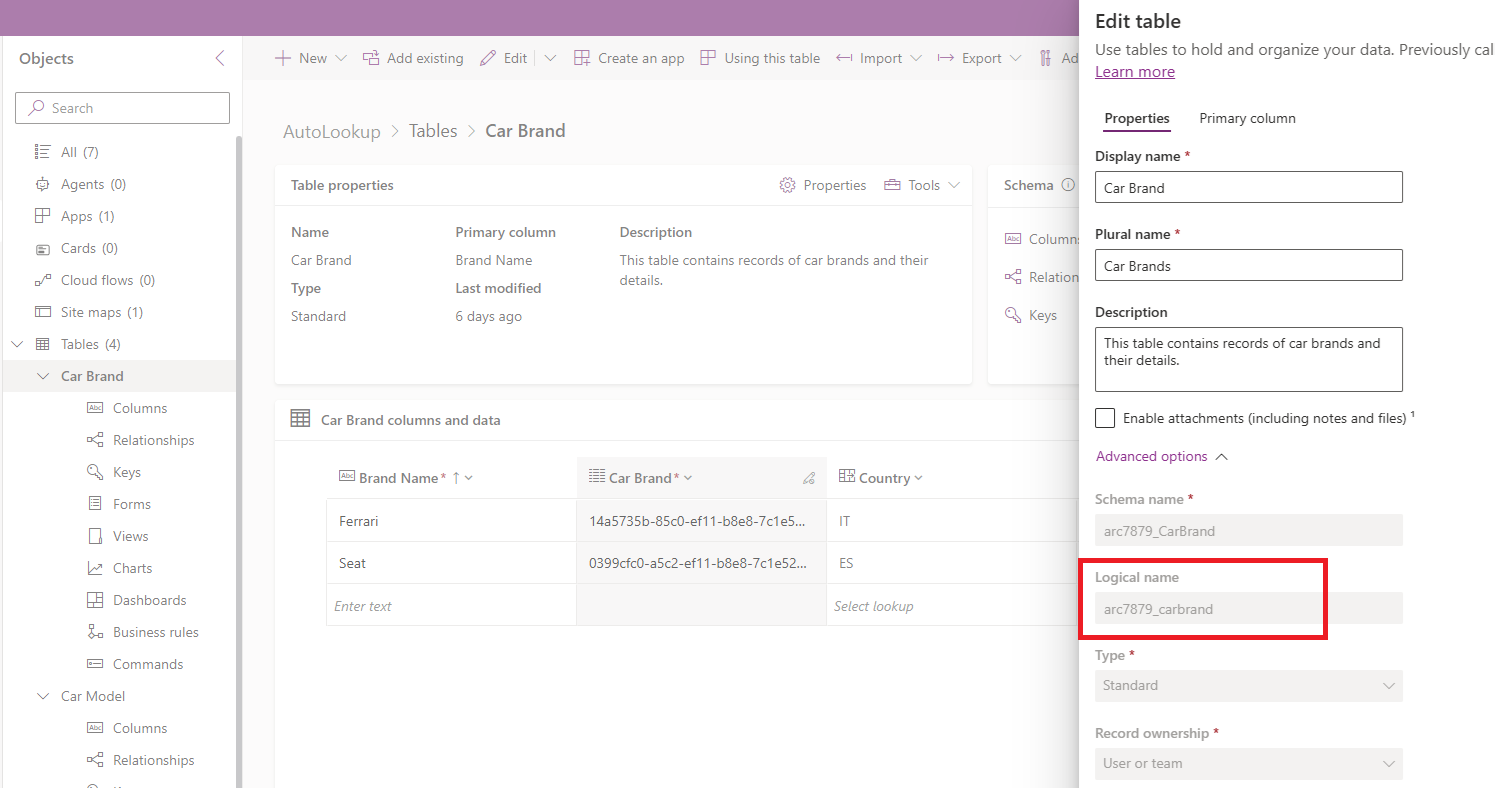1495x788 pixels.
Task: Enable attachments including notes and files
Action: coord(1104,418)
